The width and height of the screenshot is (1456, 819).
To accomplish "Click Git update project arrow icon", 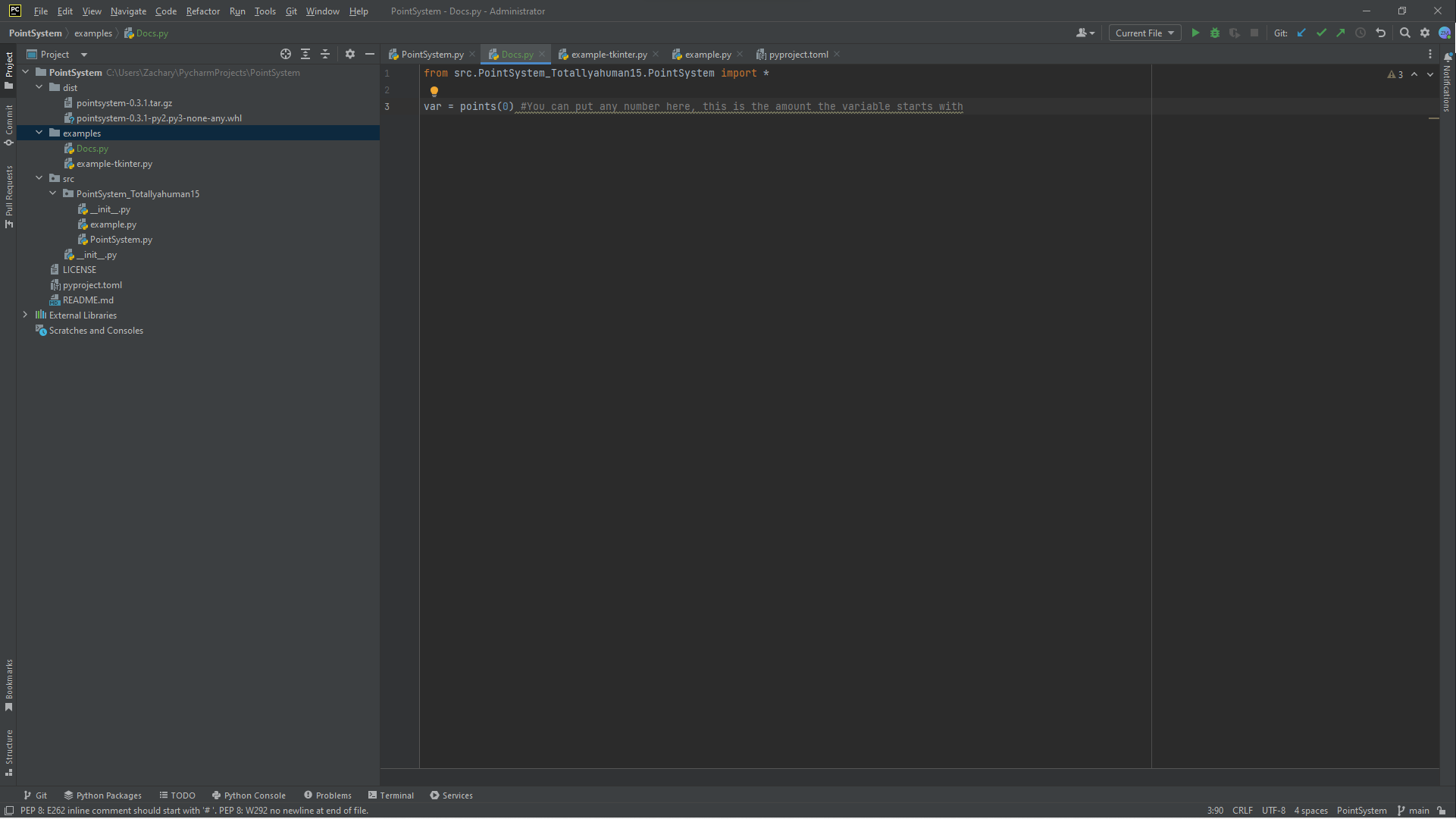I will 1301,33.
